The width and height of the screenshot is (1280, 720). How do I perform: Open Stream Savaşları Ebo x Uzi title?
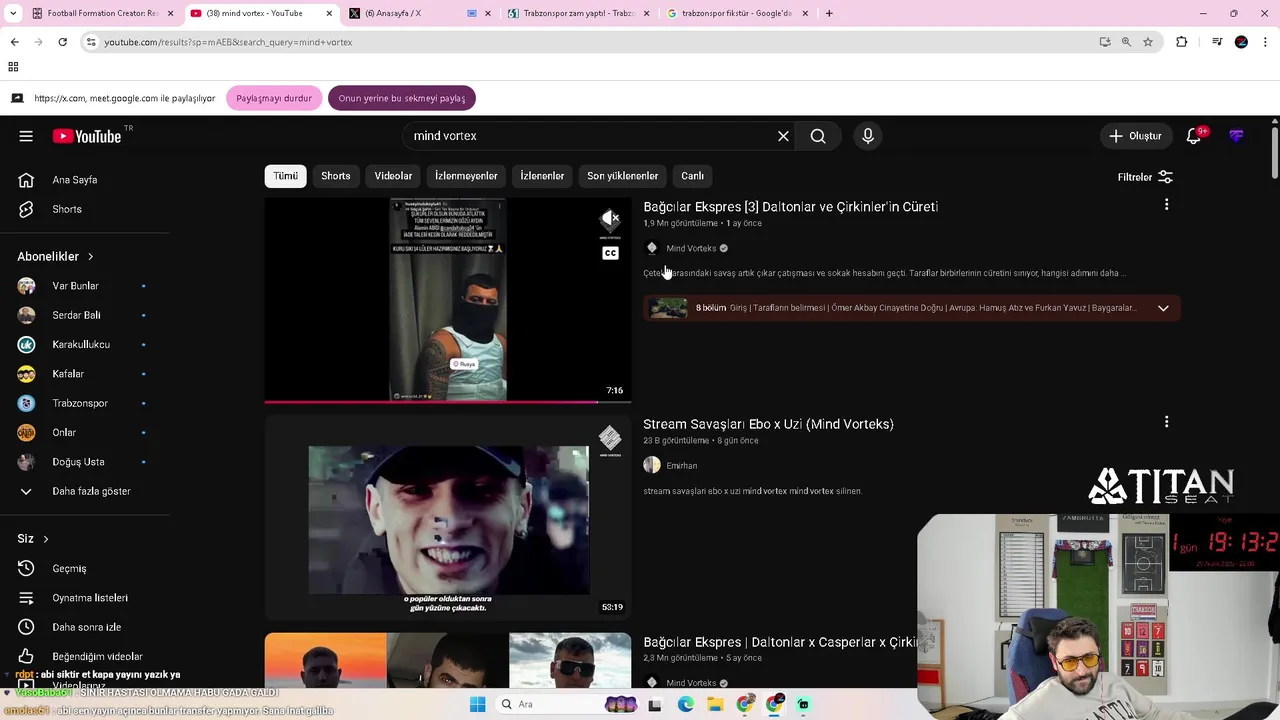pos(768,424)
